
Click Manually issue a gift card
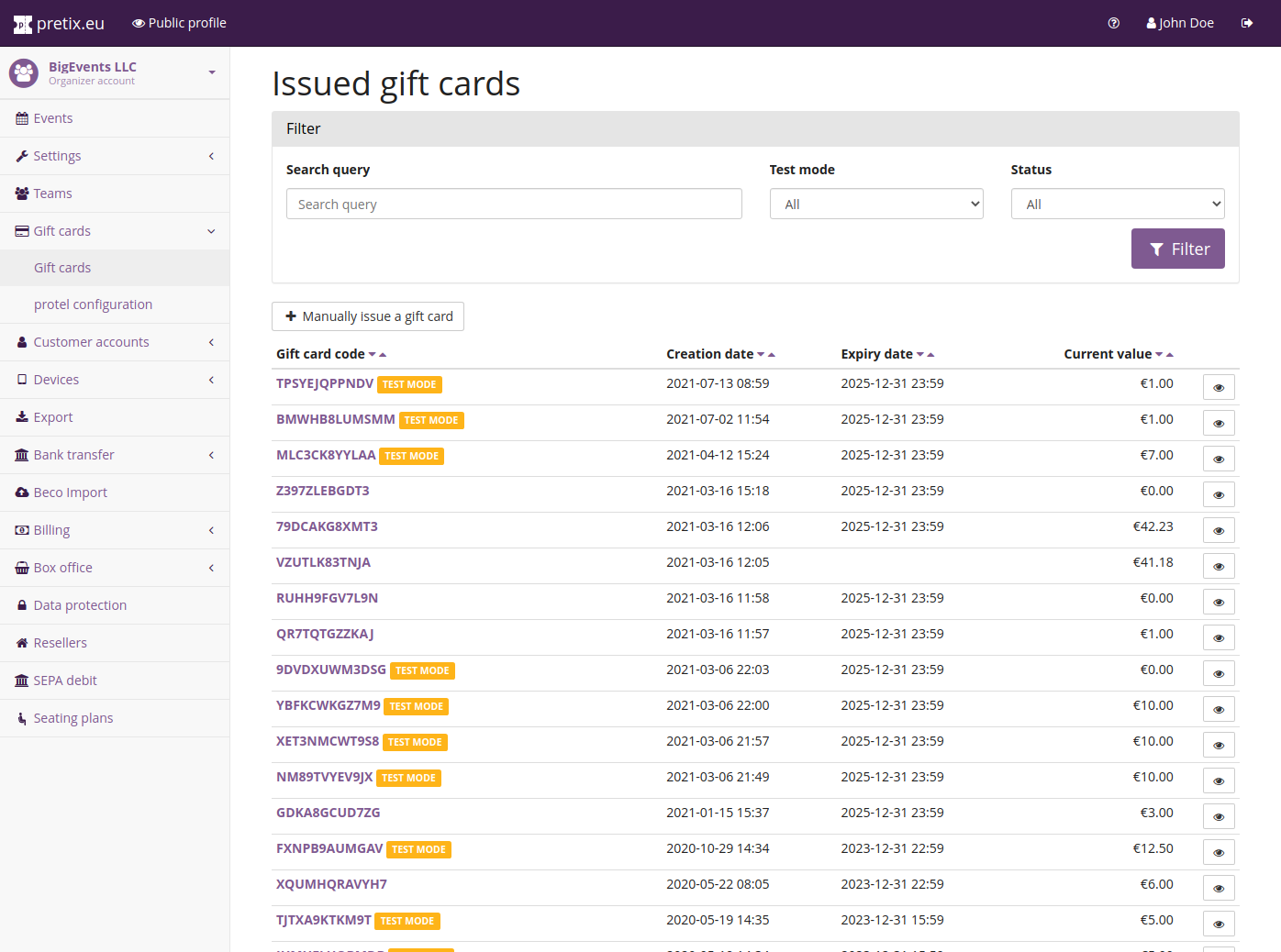coord(368,316)
